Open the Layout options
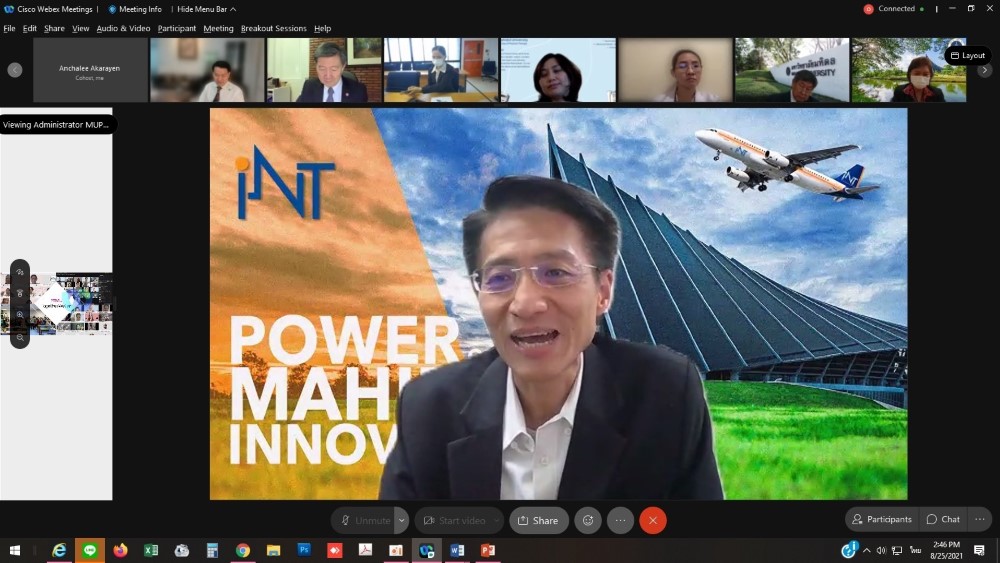1000x563 pixels. (967, 55)
